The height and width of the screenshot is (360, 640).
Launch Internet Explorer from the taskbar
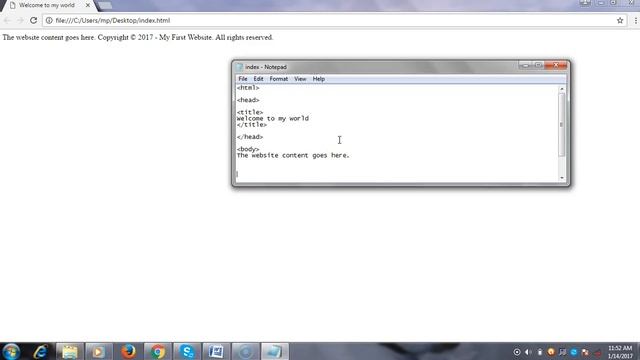[x=40, y=351]
